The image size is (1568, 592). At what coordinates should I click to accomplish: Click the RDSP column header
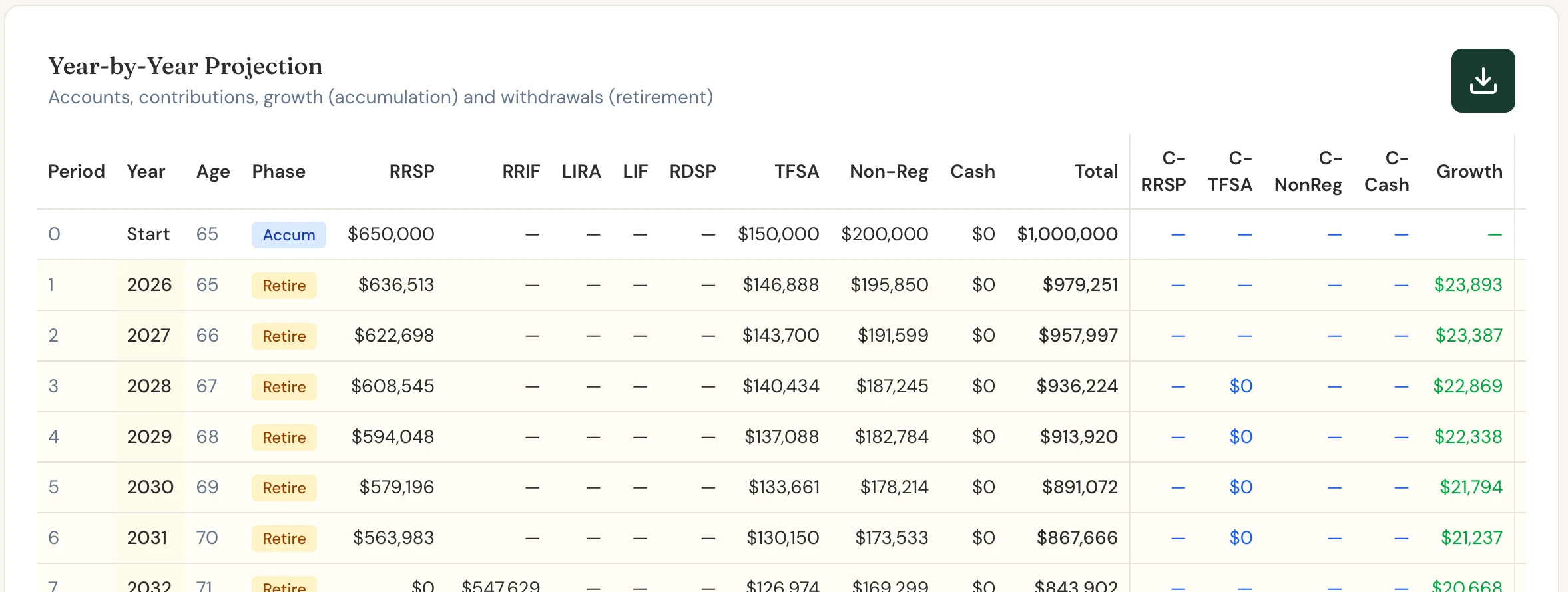(x=692, y=172)
